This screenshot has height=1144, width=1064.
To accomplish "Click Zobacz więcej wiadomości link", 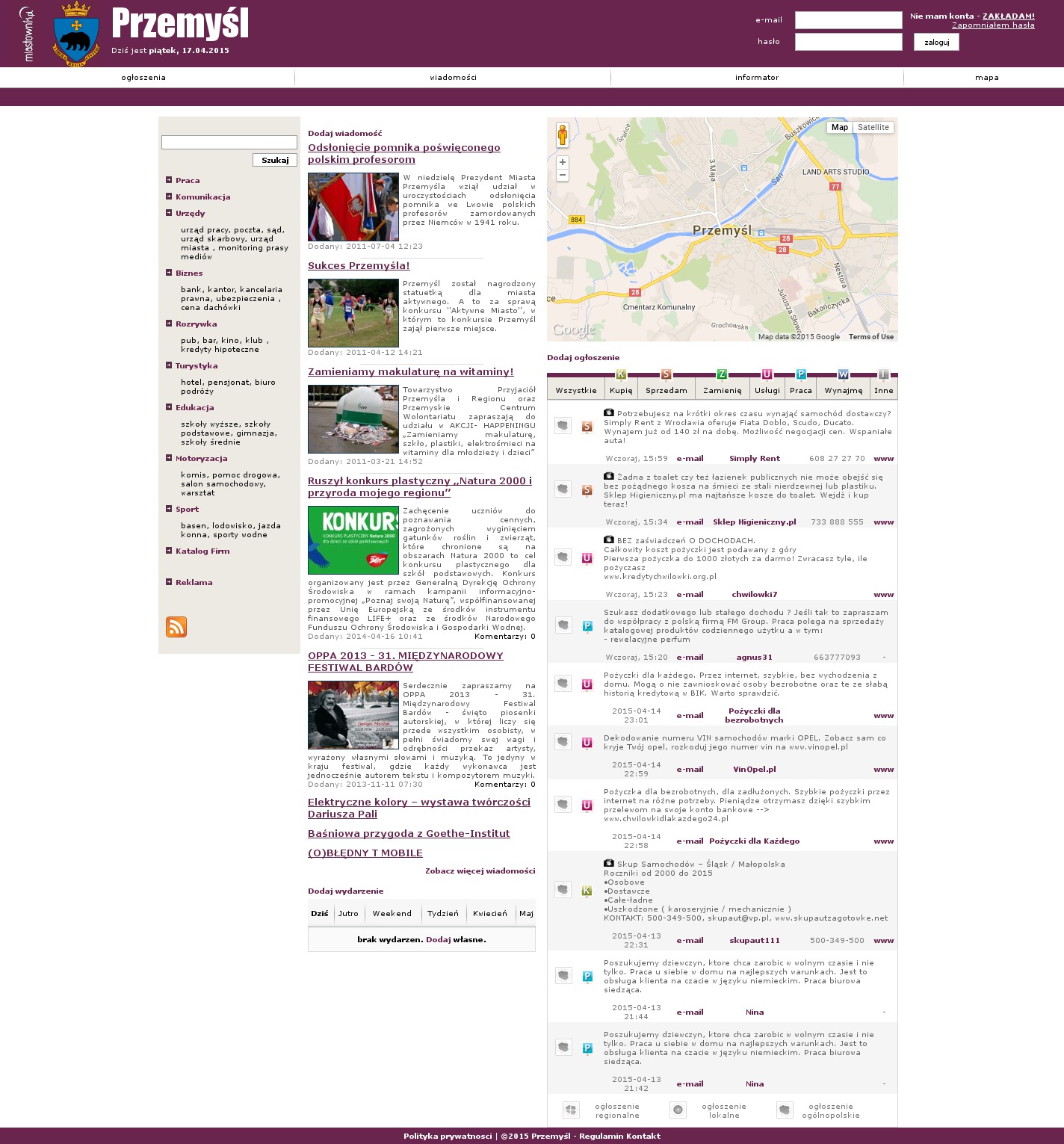I will pos(480,871).
